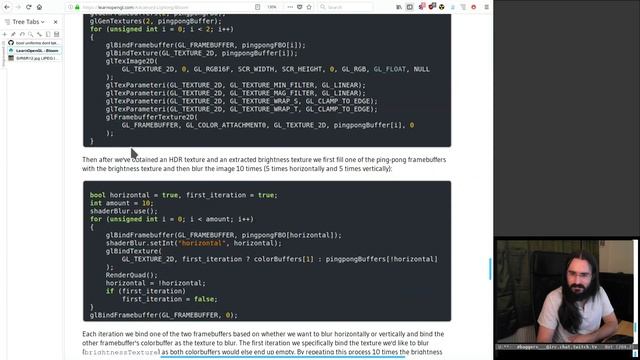Click the green padlock security icon
Viewport: 640px width, 360px height.
77,7
